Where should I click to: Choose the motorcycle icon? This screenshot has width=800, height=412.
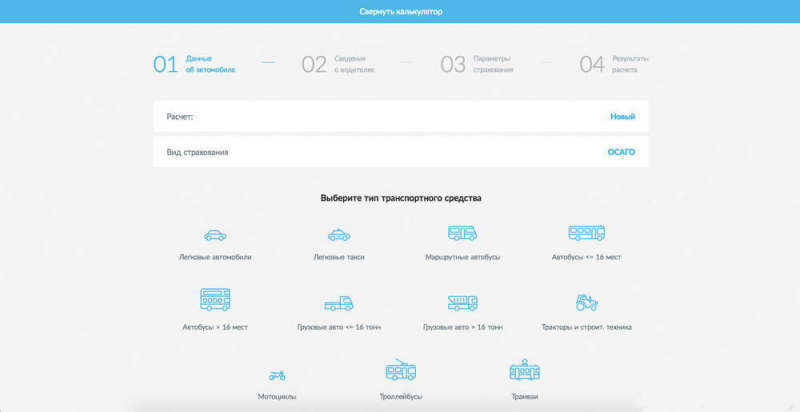(x=277, y=375)
